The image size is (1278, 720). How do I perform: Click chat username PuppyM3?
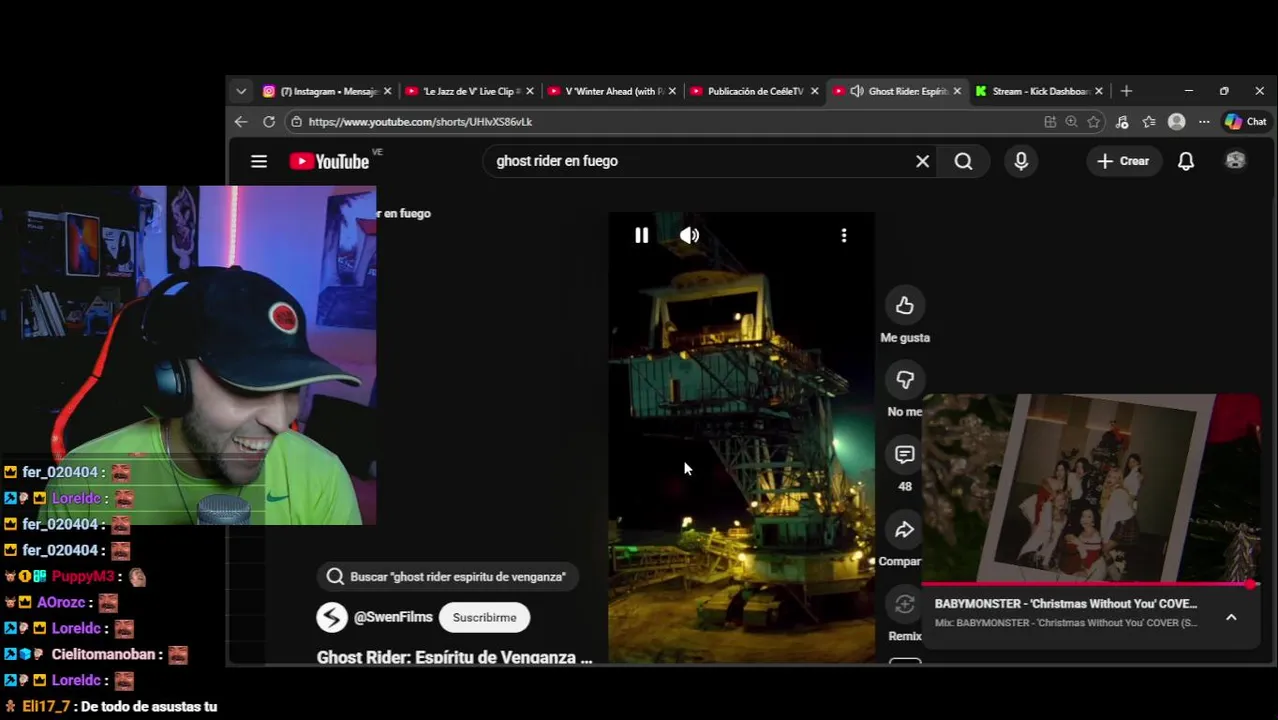click(83, 576)
